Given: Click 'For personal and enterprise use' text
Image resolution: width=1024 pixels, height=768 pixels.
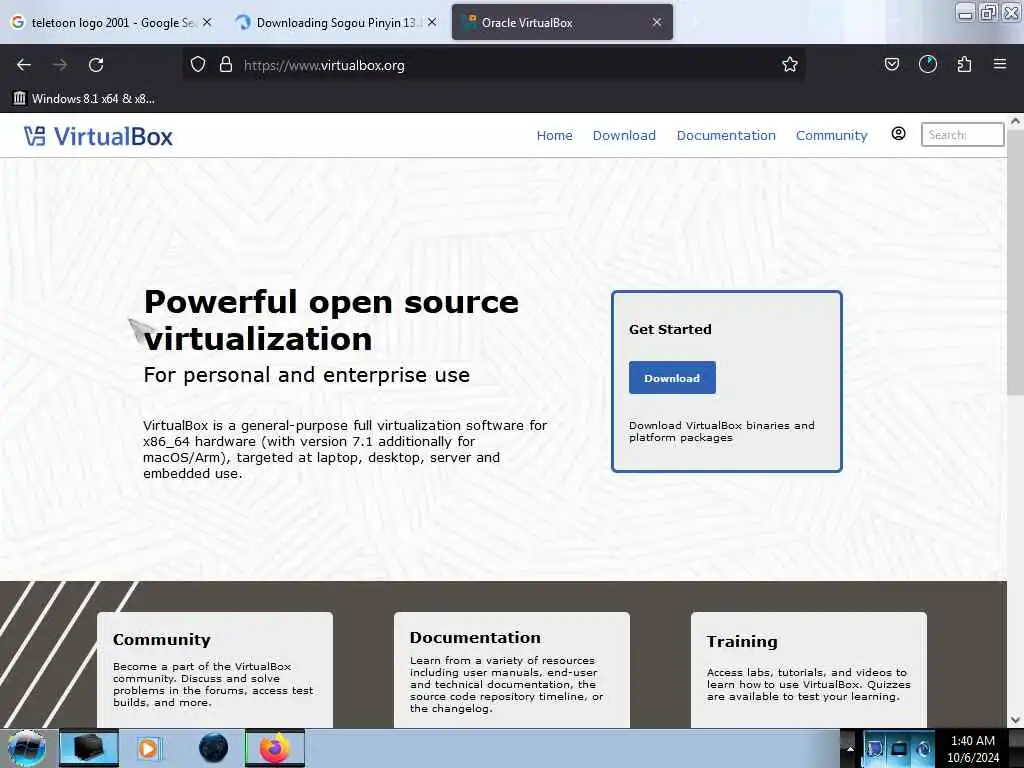Looking at the screenshot, I should tap(306, 375).
